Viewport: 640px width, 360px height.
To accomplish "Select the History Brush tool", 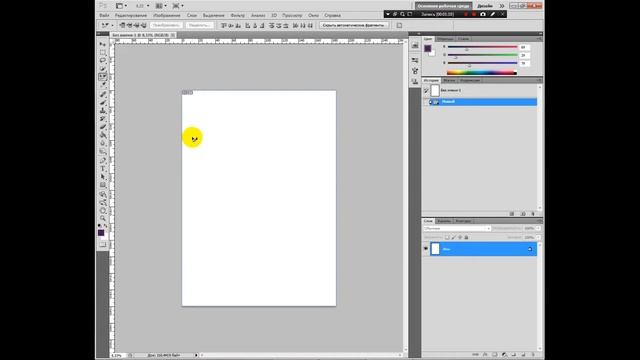I will click(x=103, y=119).
